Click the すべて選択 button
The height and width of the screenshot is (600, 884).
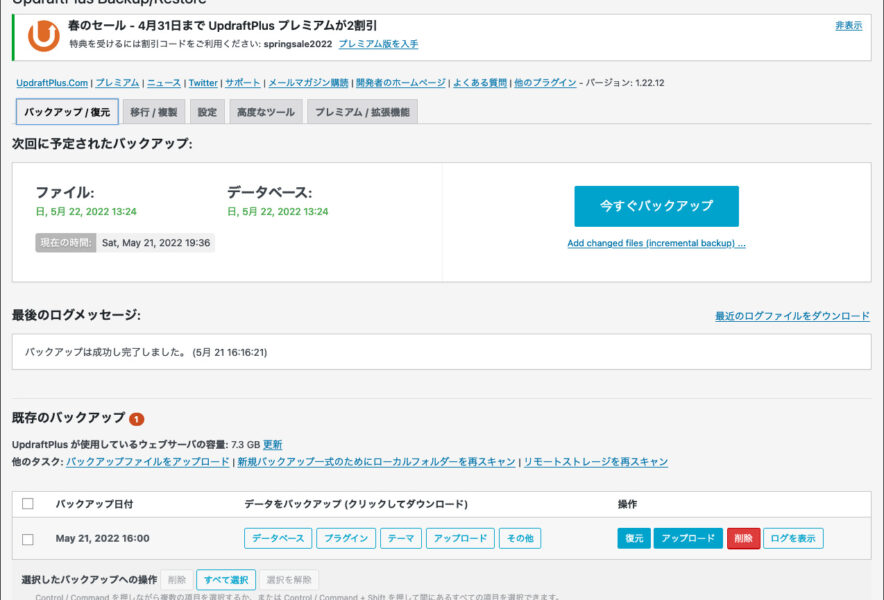point(226,580)
